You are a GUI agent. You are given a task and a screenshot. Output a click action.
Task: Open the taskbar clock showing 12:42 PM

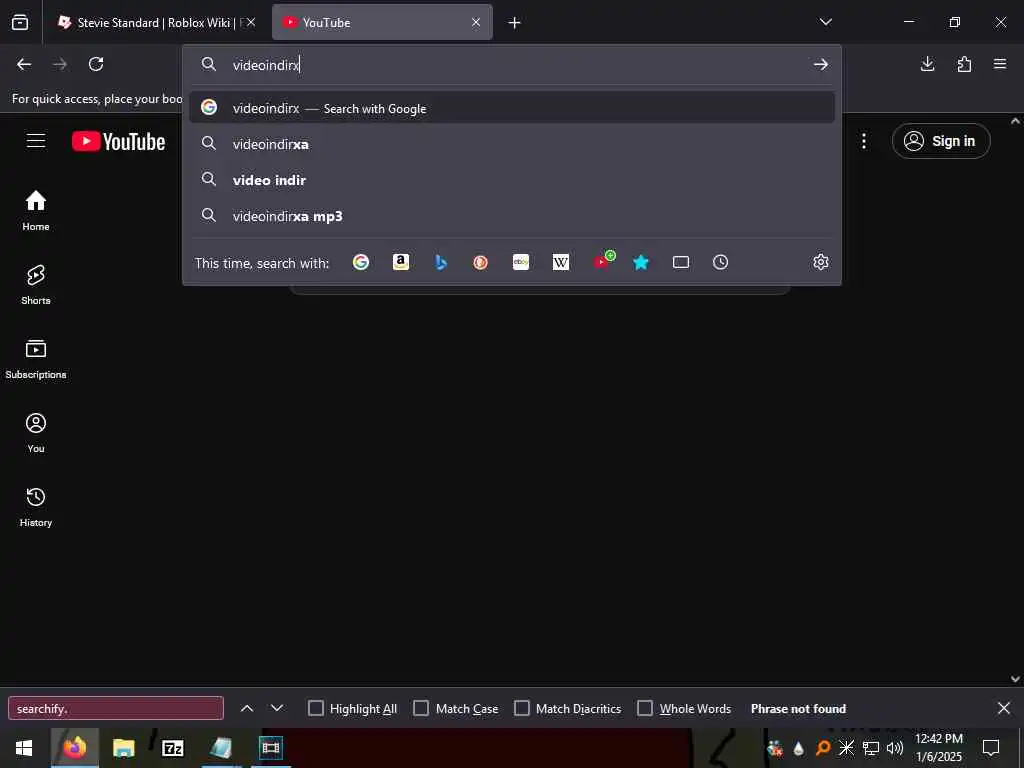938,748
